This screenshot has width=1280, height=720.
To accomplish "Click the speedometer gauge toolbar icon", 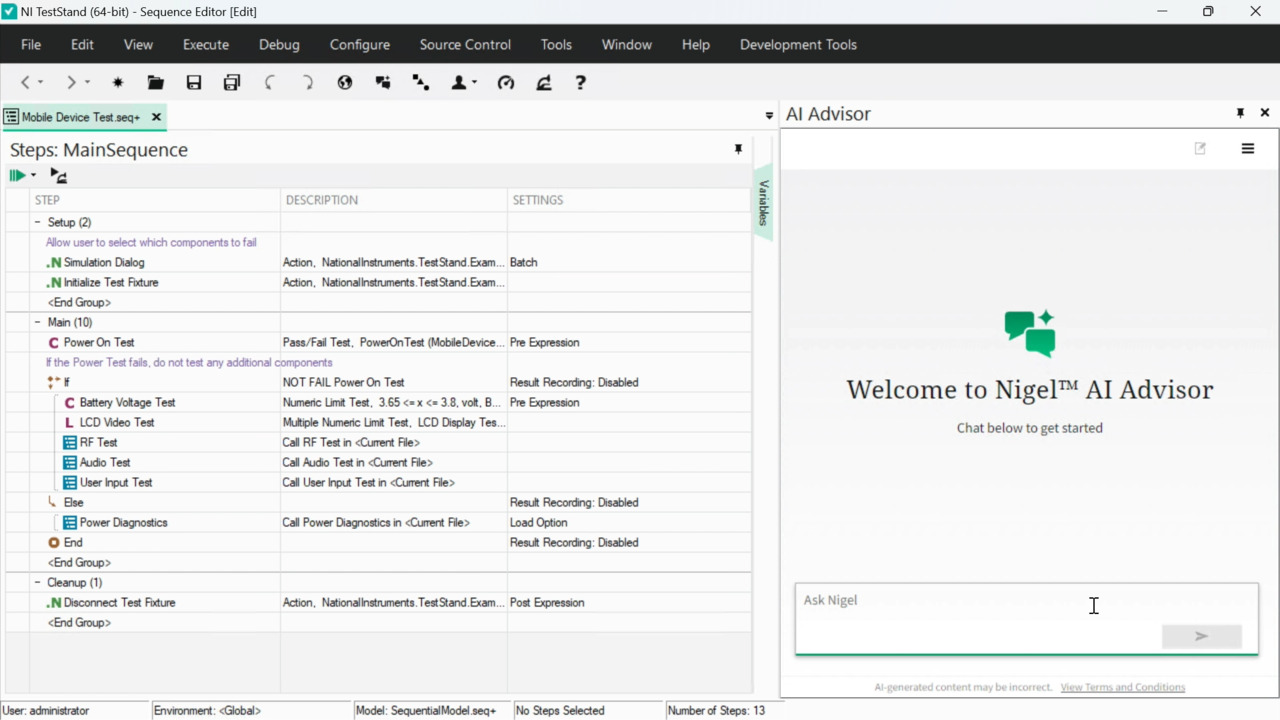I will 506,83.
